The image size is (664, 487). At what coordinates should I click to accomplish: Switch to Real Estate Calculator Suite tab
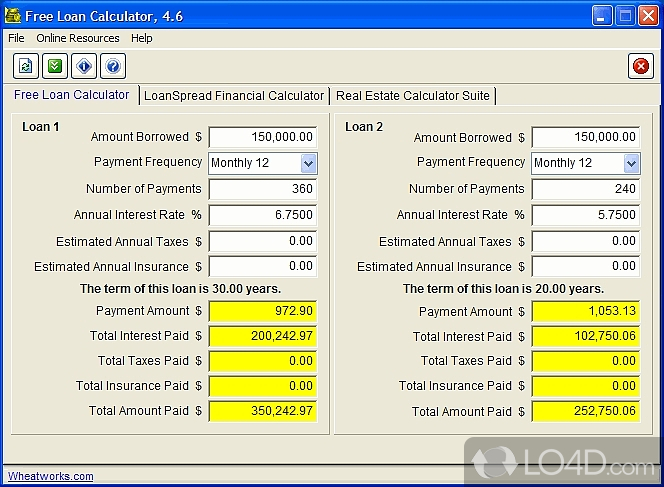click(412, 96)
